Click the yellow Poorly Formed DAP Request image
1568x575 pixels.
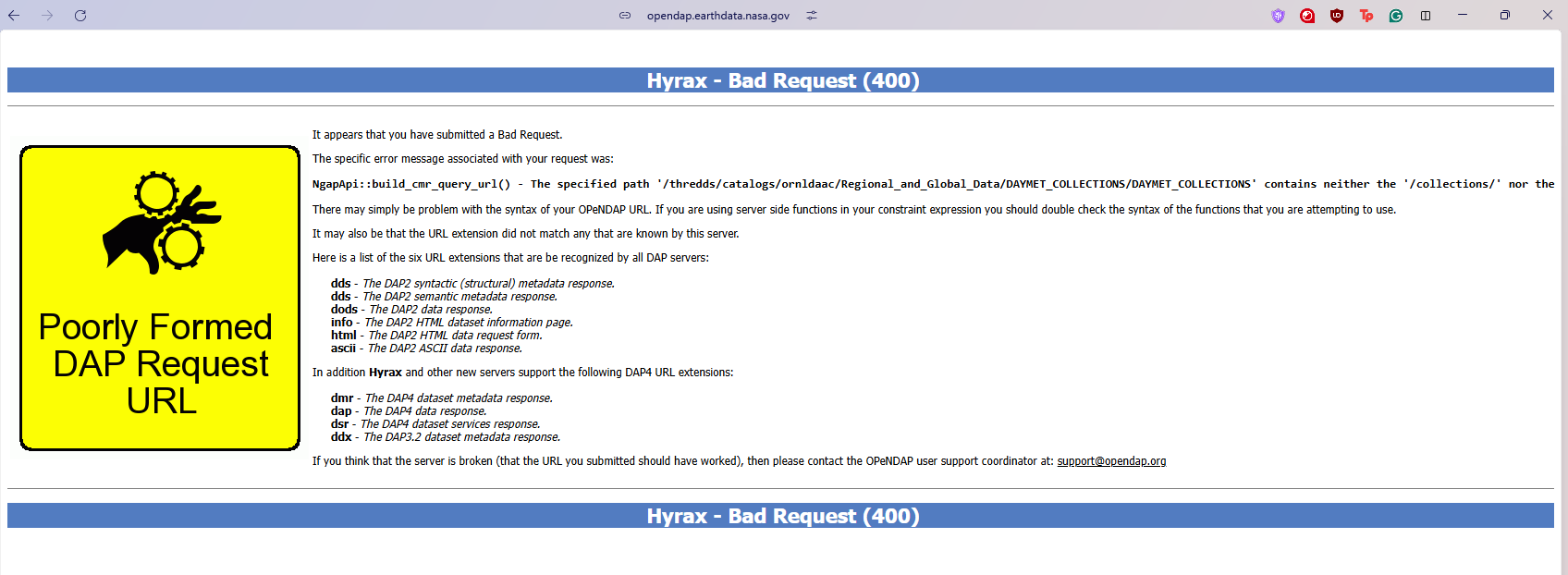coord(160,298)
